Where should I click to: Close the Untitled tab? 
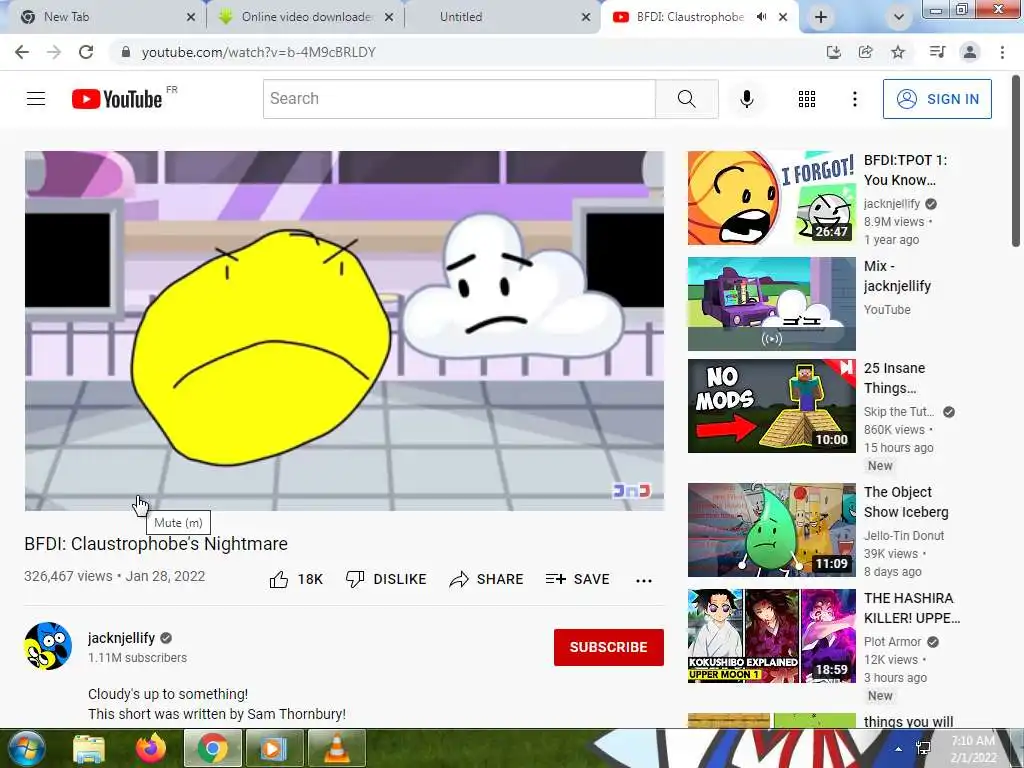586,17
